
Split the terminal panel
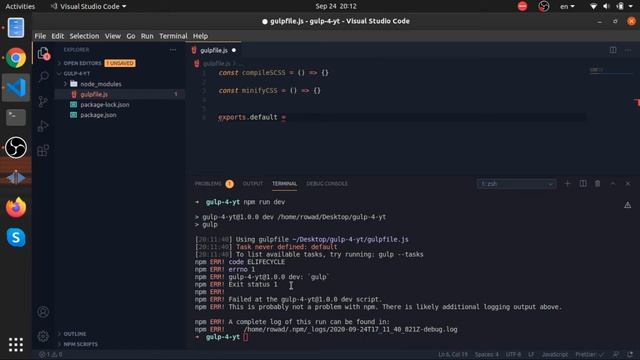[x=583, y=184]
